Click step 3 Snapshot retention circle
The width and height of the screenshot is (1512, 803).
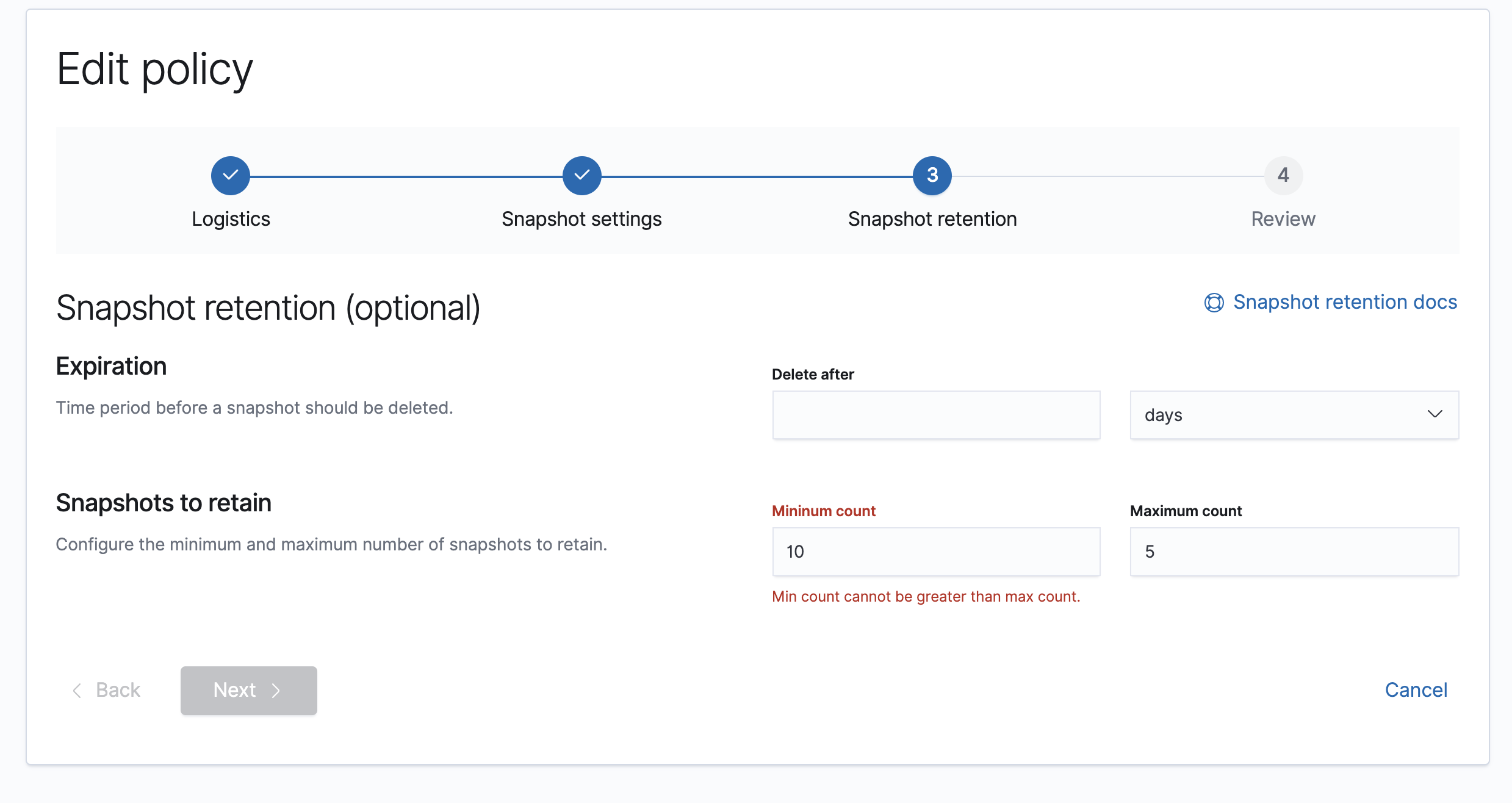[932, 176]
